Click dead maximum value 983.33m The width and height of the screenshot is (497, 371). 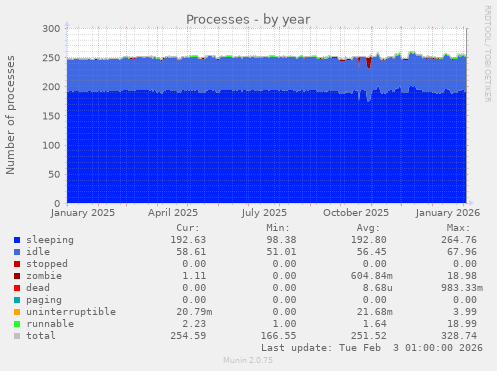[462, 288]
